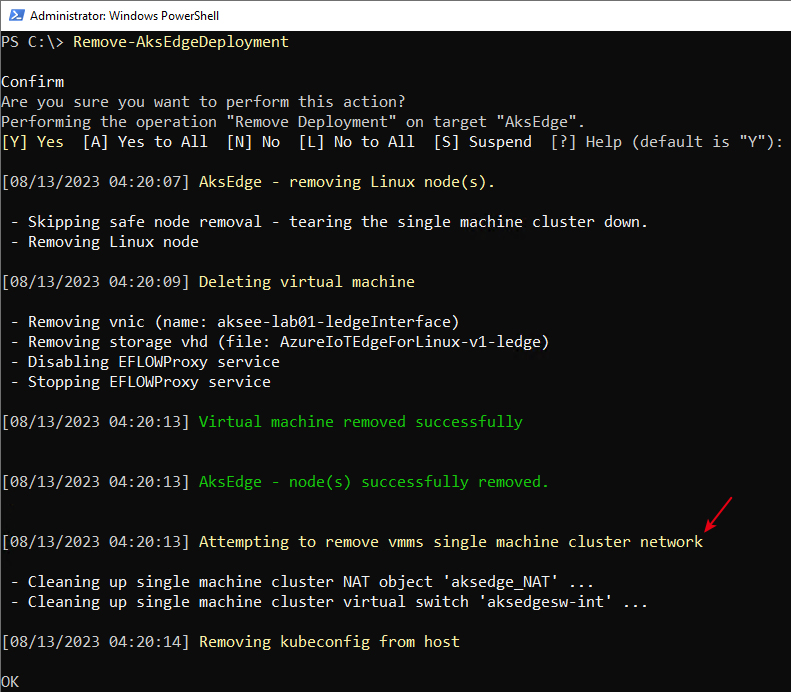
Task: Click the 'Disabling EFLOWProxy service' line
Action: point(145,362)
